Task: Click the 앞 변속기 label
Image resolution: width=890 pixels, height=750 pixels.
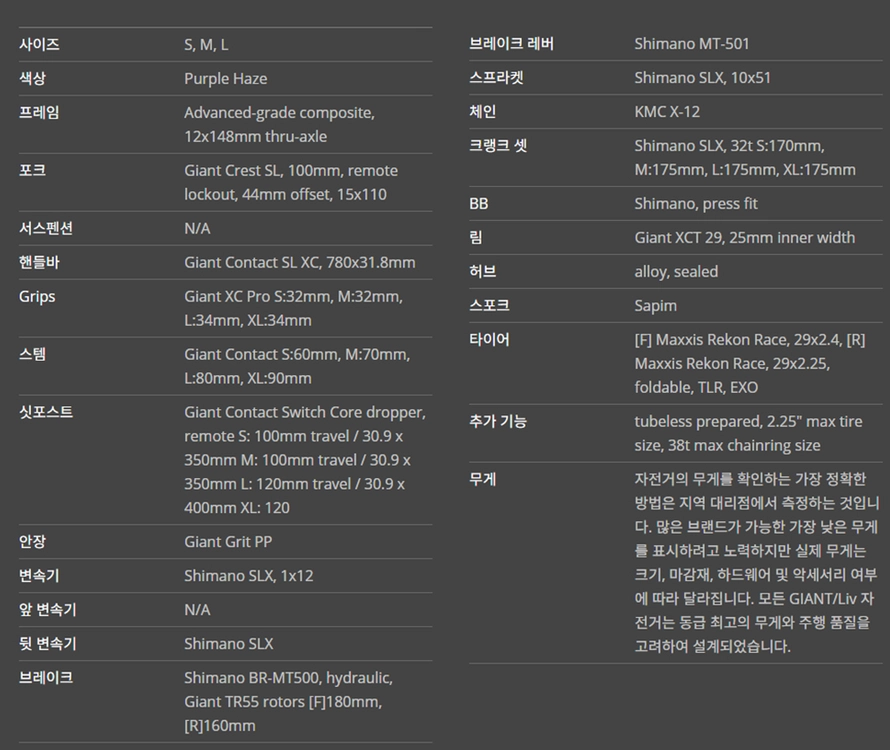Action: 48,610
